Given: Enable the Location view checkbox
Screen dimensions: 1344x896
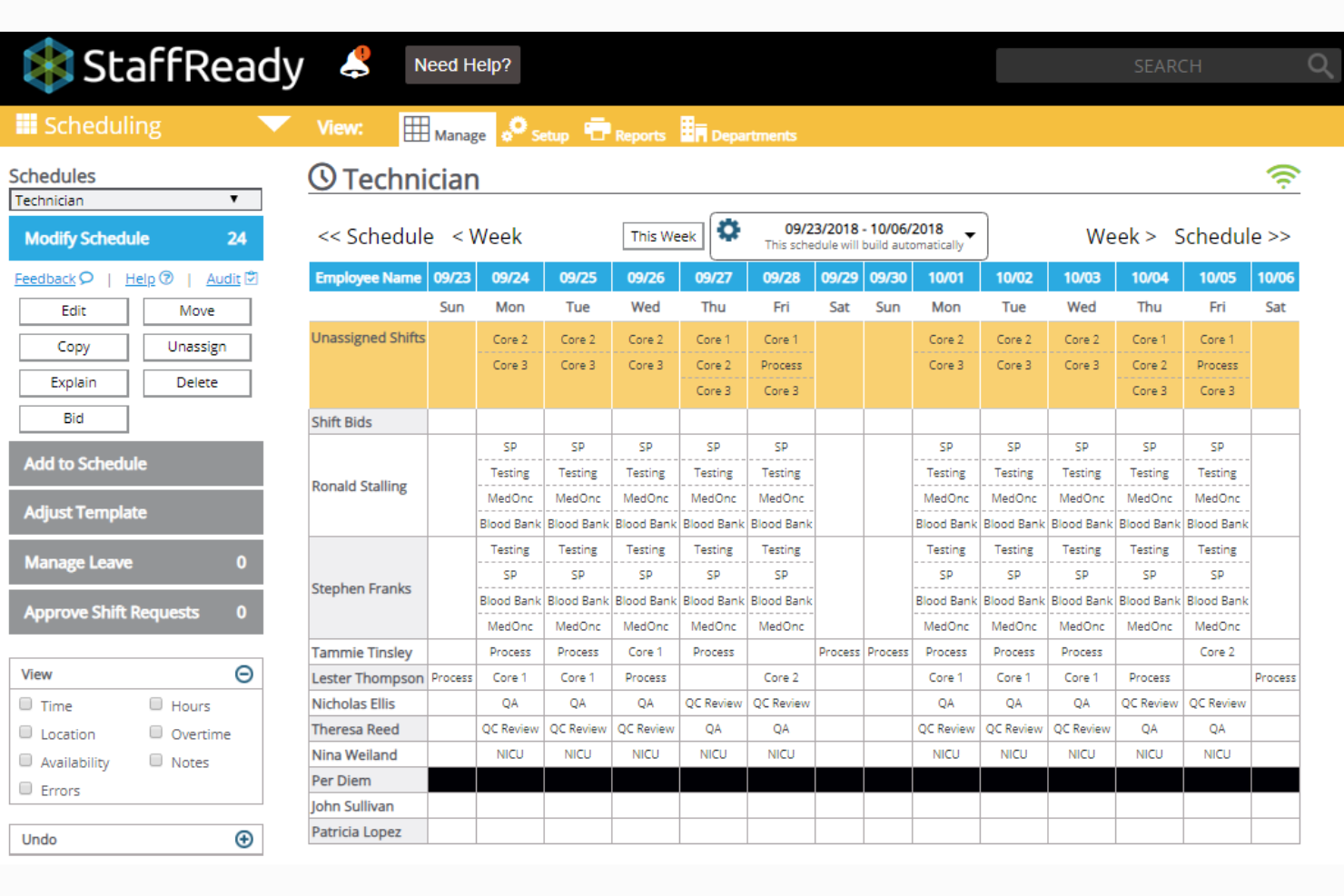Looking at the screenshot, I should click(x=26, y=733).
